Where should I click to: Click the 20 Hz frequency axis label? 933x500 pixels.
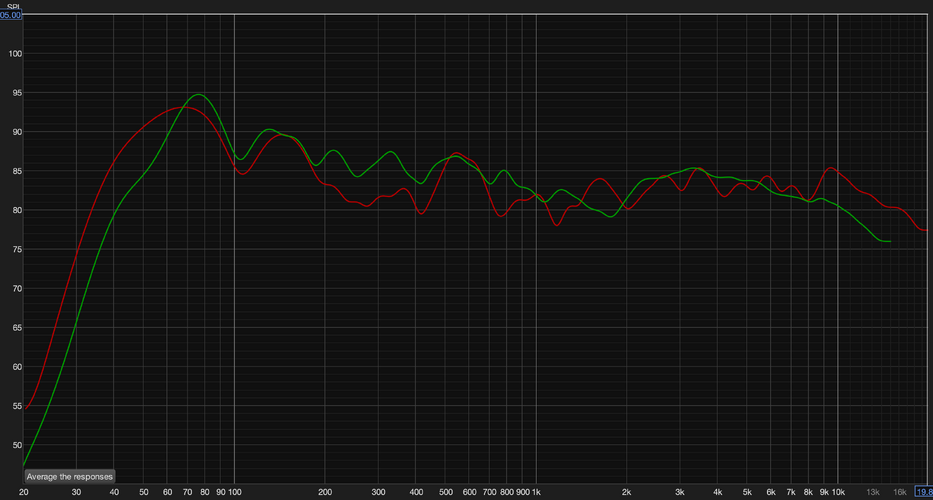24,492
